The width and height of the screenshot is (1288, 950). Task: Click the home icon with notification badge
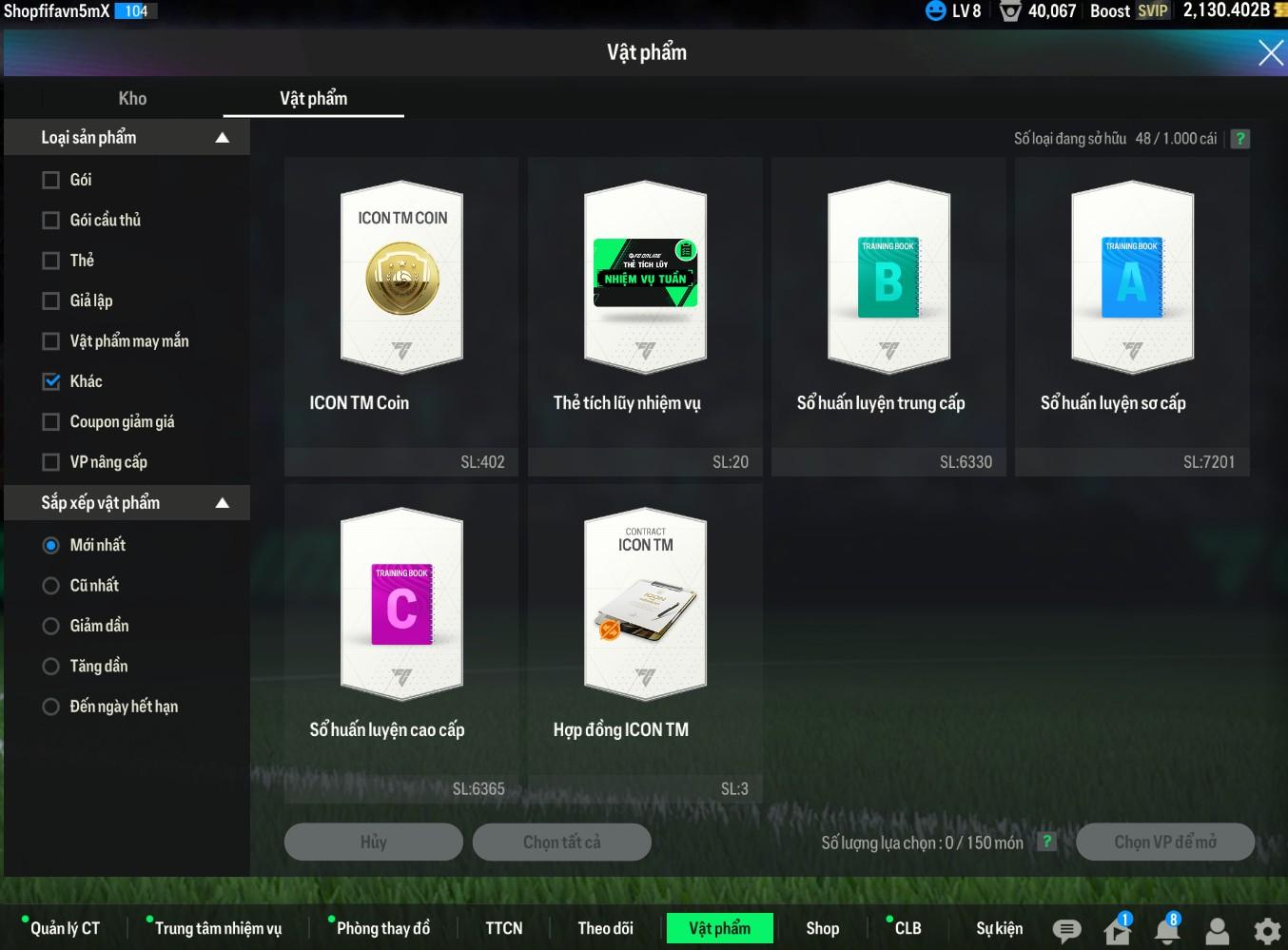pos(1117,930)
